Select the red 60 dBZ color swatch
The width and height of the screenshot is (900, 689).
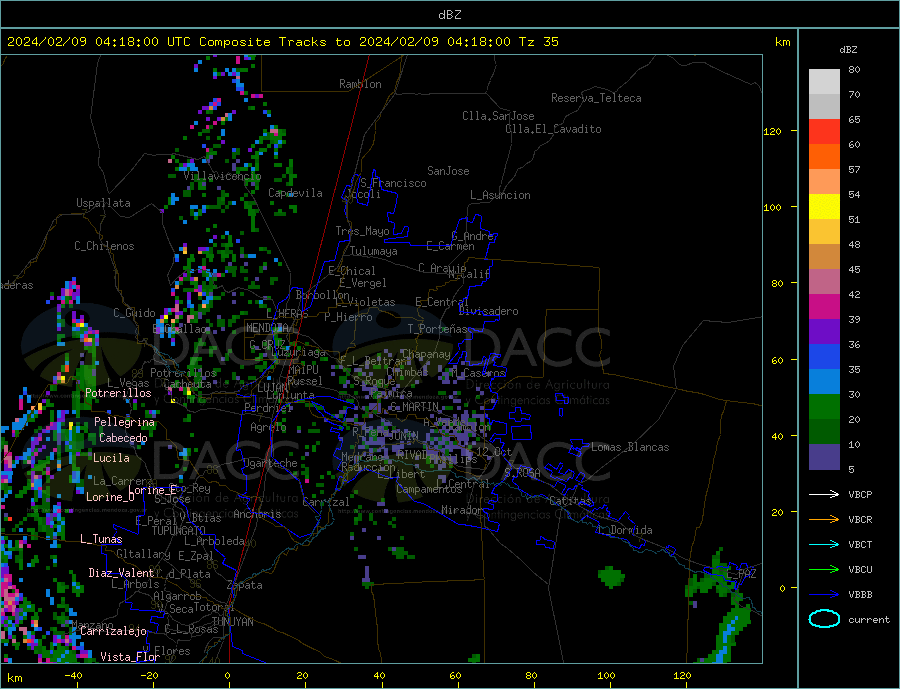[x=824, y=131]
